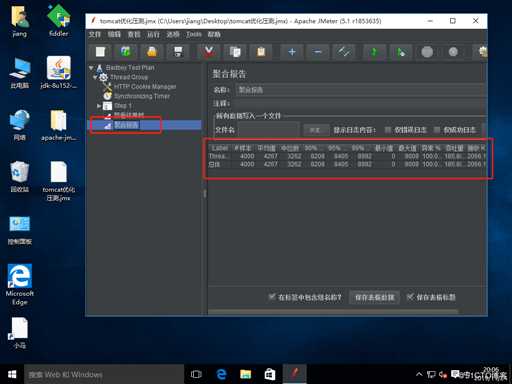This screenshot has height=384, width=512.
Task: Open the Tools menu
Action: click(194, 34)
